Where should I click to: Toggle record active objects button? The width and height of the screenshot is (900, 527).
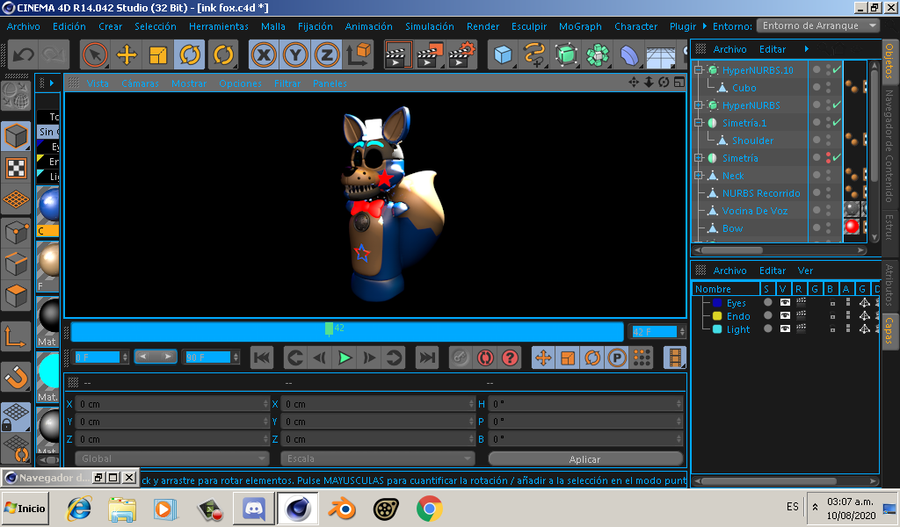[x=460, y=358]
